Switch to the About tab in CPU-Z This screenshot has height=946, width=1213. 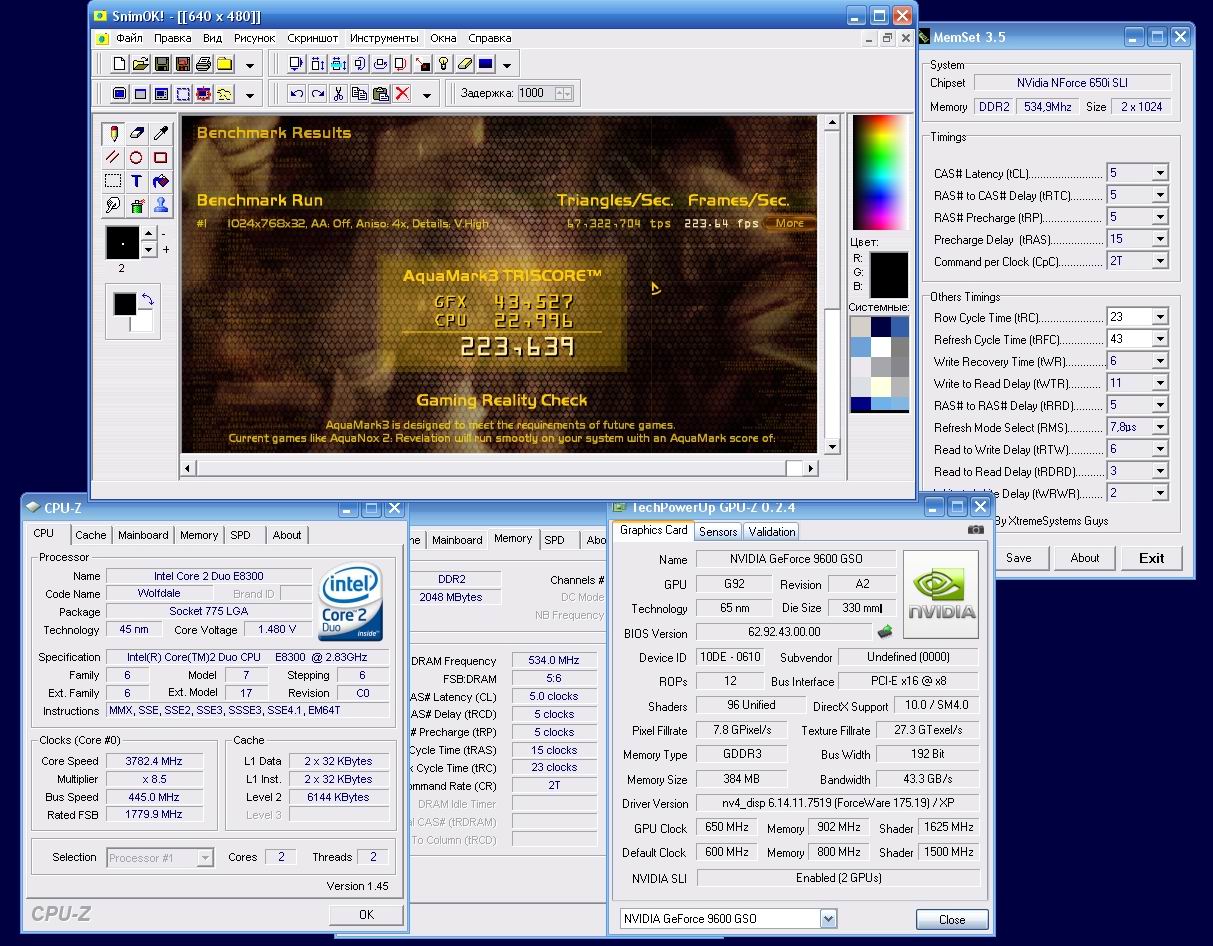coord(287,535)
